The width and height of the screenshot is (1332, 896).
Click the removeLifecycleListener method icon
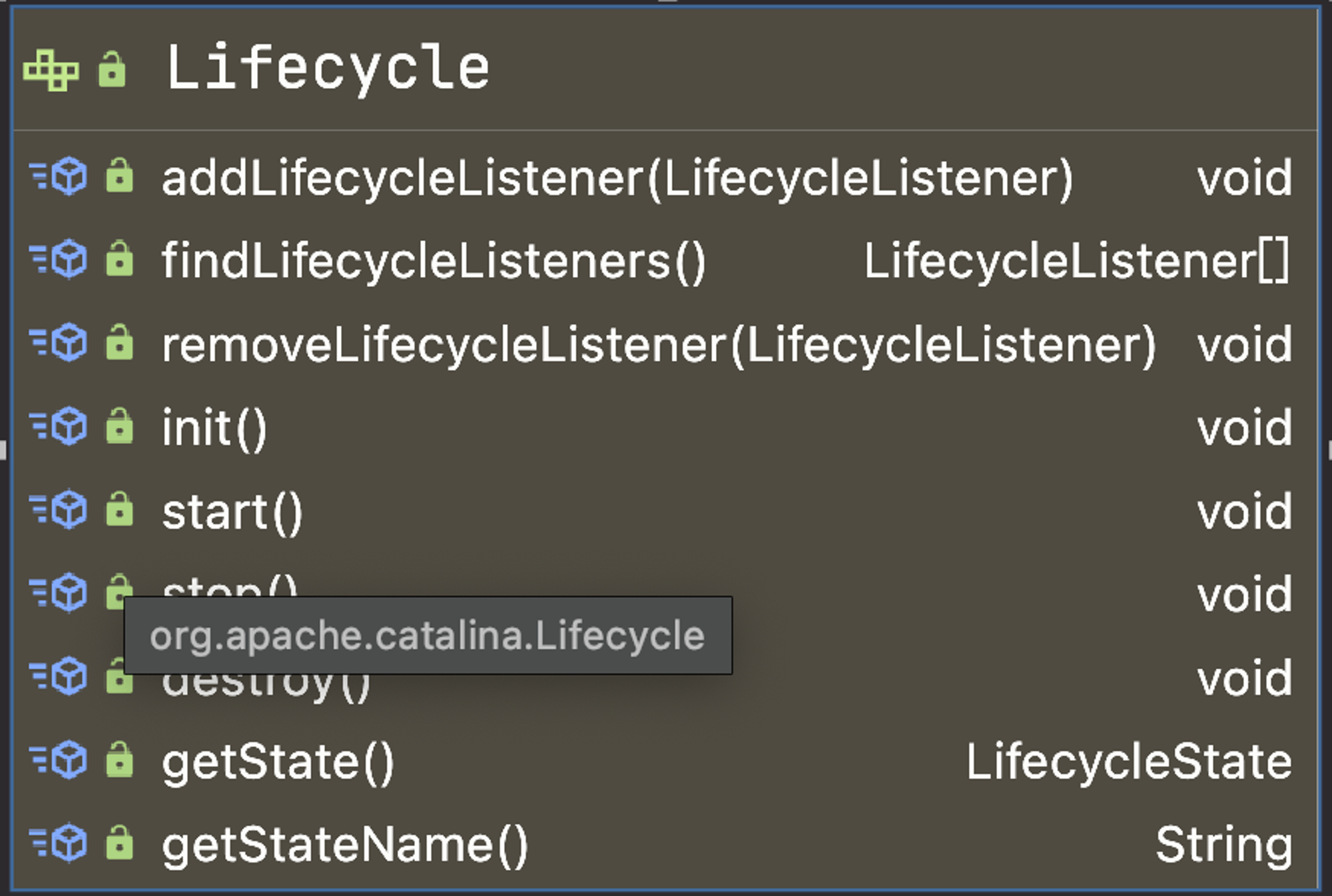click(59, 343)
